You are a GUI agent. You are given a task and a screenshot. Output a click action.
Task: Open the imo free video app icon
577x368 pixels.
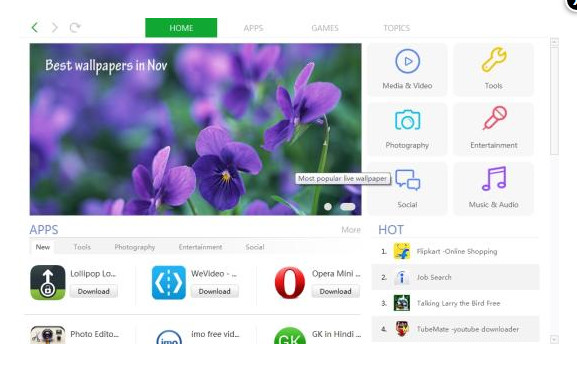point(169,337)
